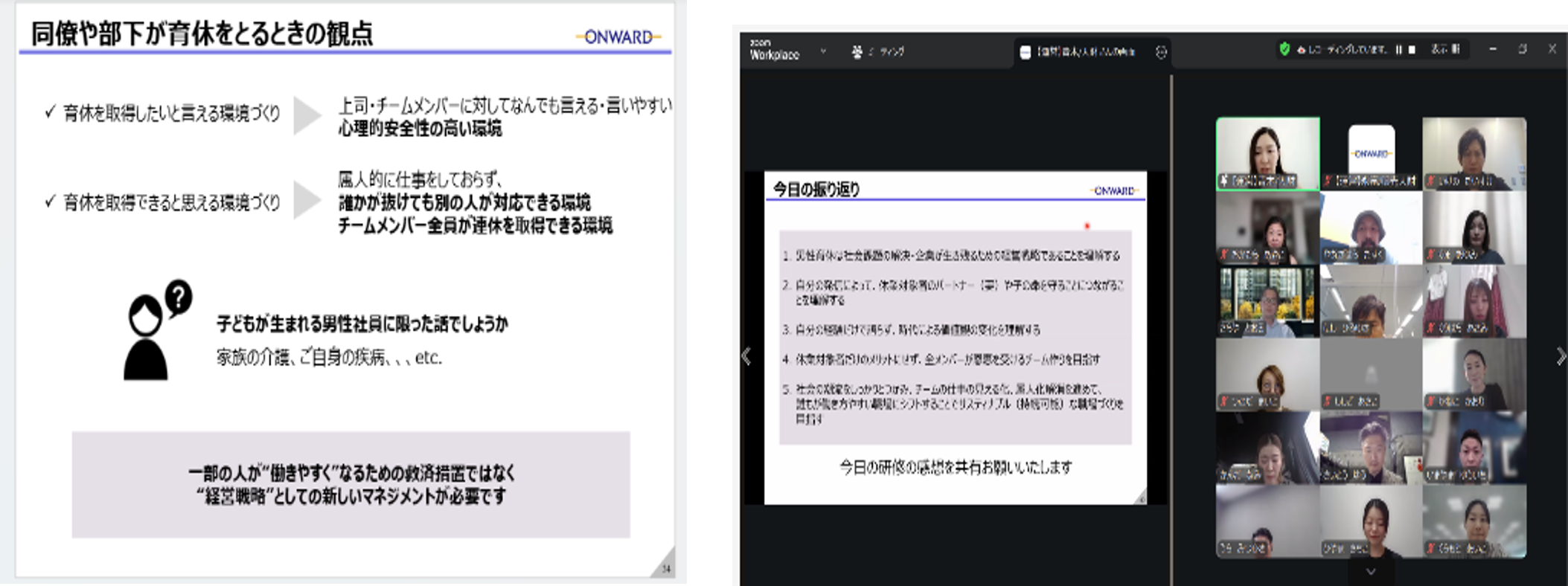
Task: Click the smiley face icon beside the meeting tab
Action: (1161, 52)
